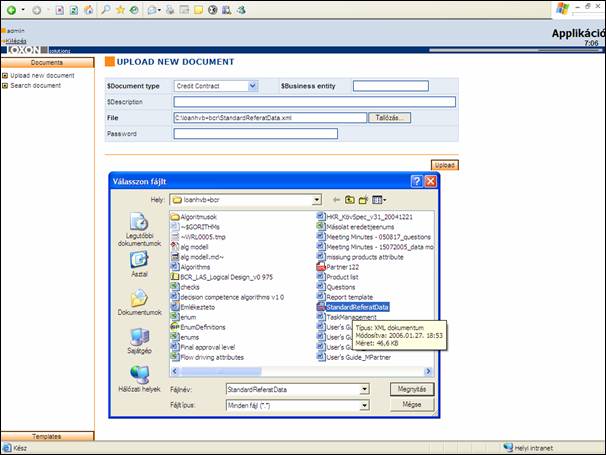Click the help question mark in dialog title
This screenshot has height=455, width=606.
(x=416, y=181)
